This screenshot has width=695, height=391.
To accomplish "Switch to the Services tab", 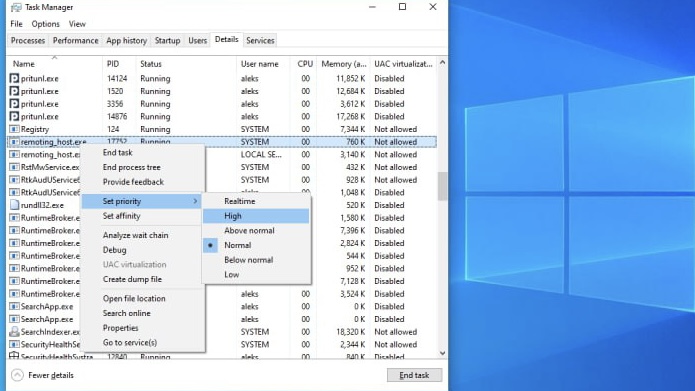I will coord(260,40).
